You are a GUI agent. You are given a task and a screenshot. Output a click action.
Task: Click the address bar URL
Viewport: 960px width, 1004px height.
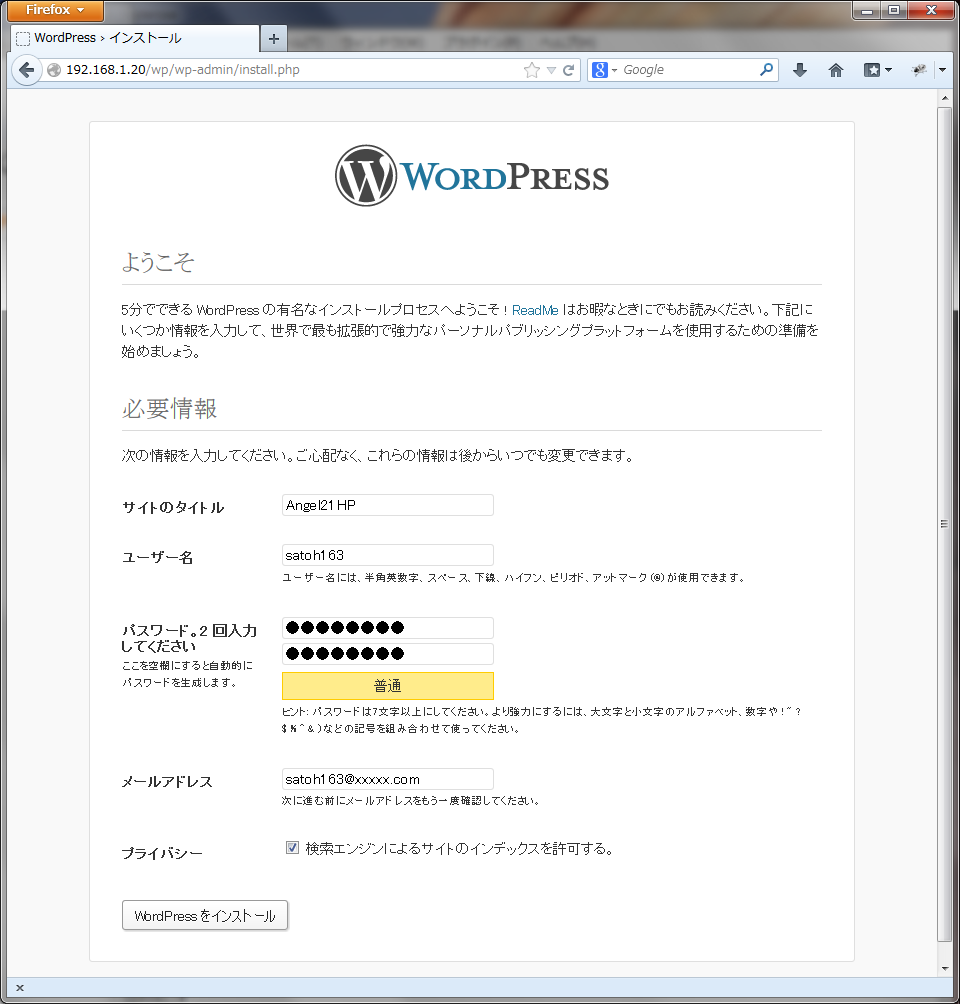point(183,70)
